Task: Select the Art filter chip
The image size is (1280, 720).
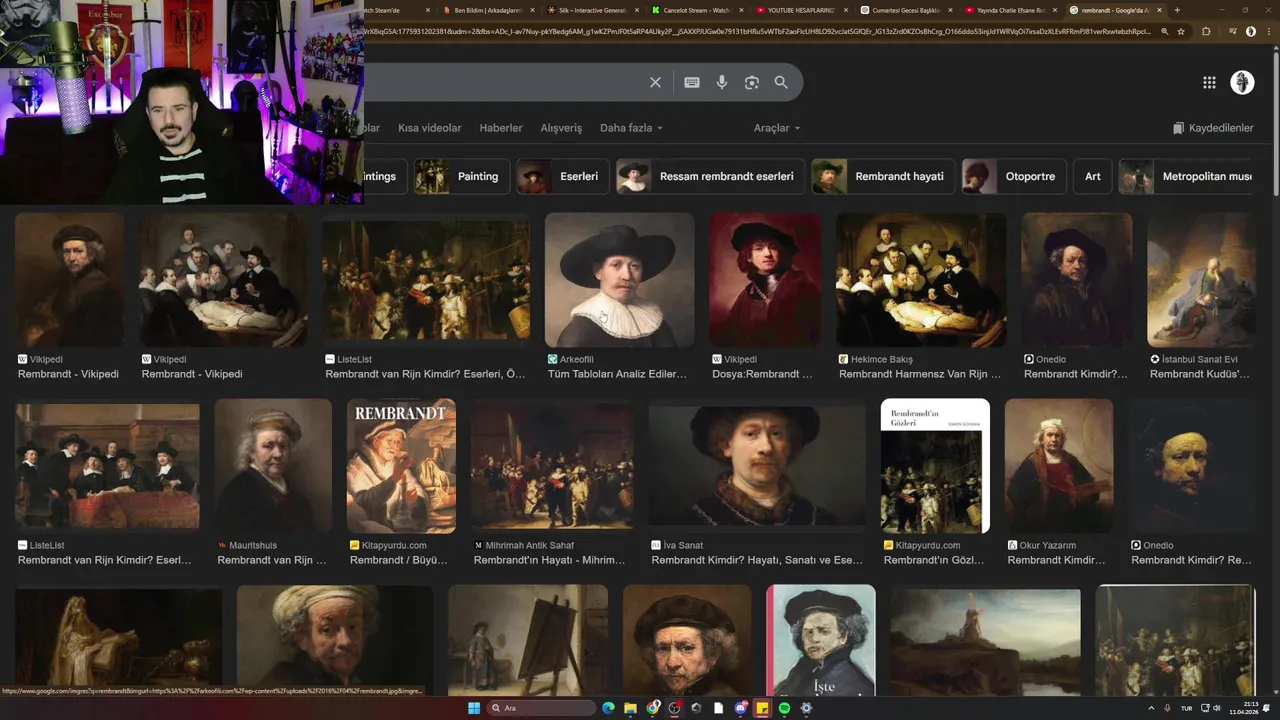Action: (1093, 176)
